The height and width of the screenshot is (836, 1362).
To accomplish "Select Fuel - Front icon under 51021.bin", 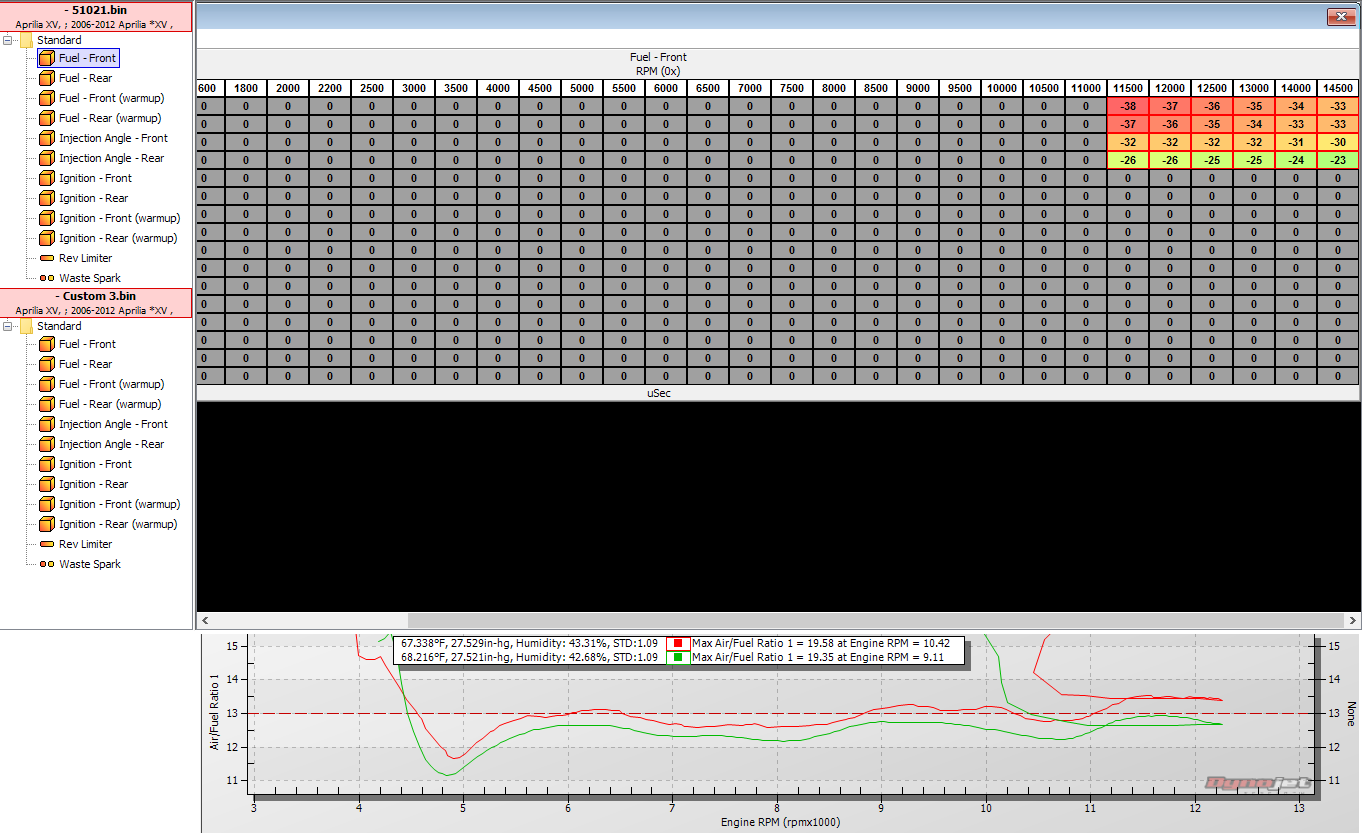I will point(46,58).
